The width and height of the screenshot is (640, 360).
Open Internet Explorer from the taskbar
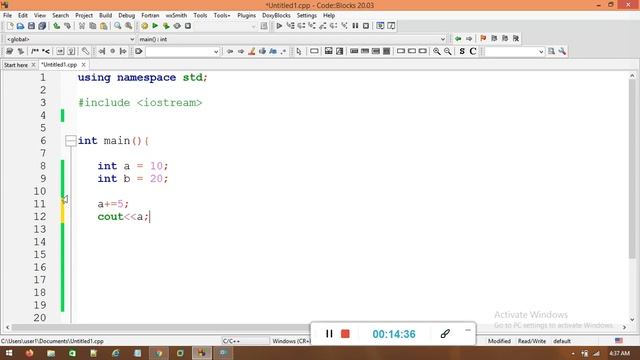[x=116, y=353]
